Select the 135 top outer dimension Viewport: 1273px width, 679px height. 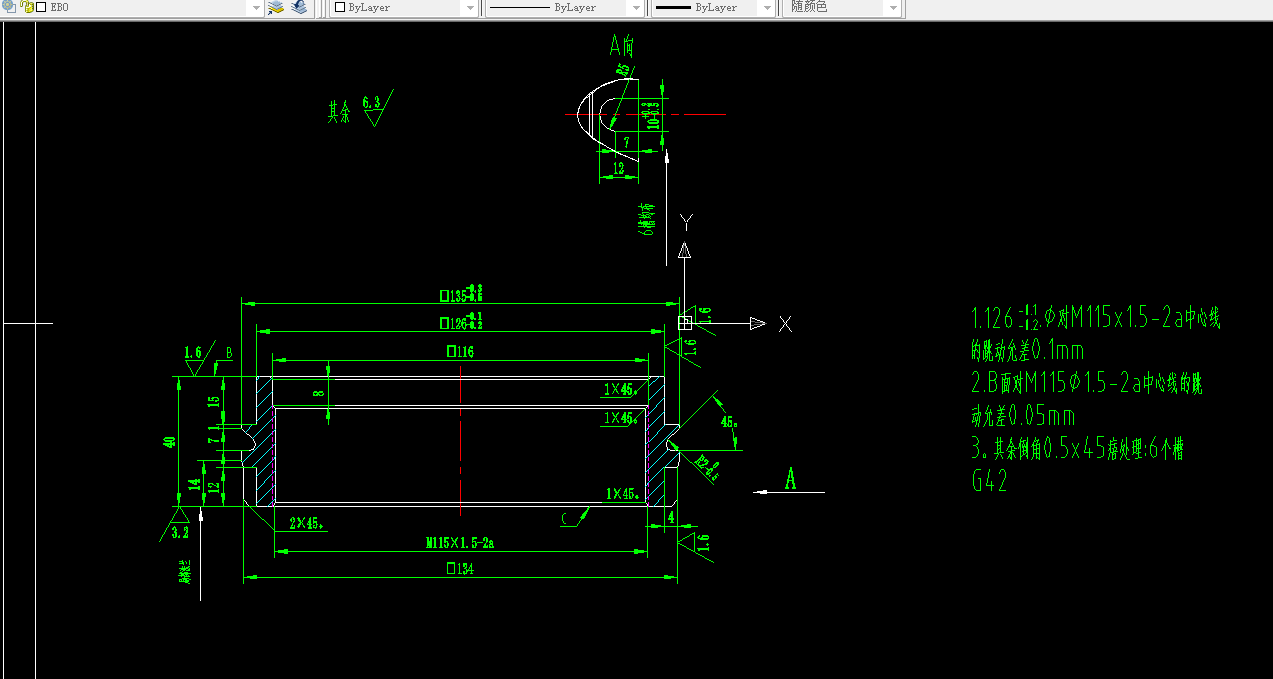(462, 295)
